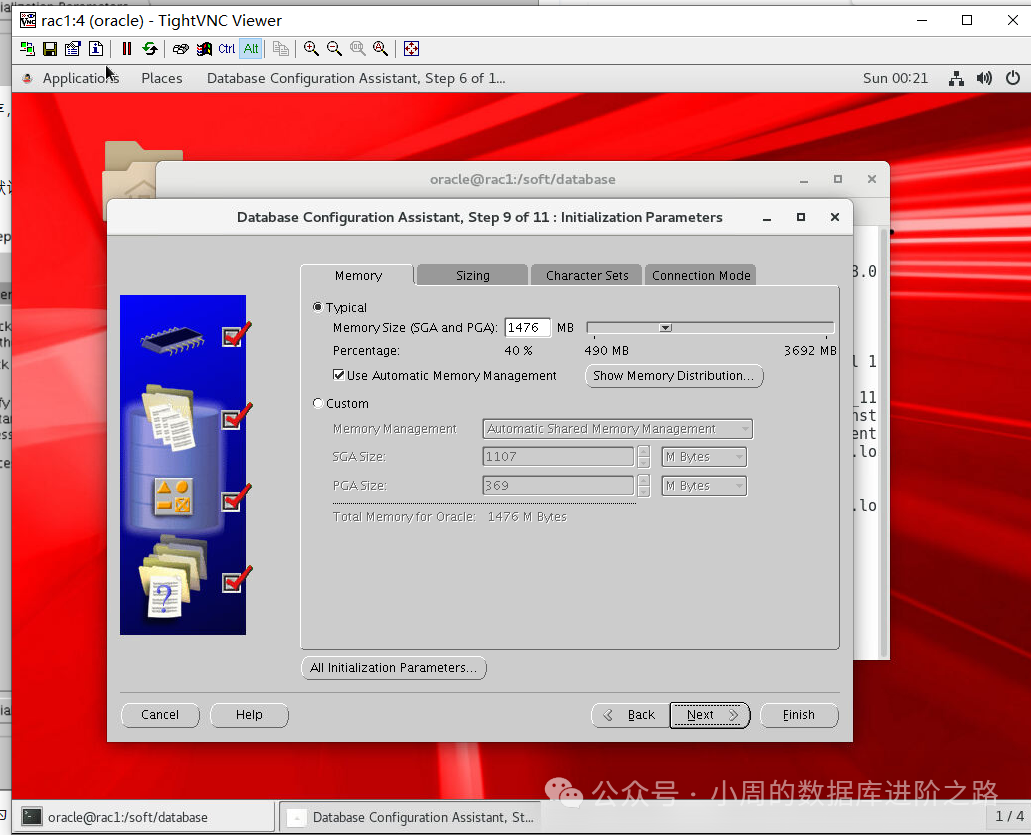The width and height of the screenshot is (1031, 835).
Task: Show Connection Info icon in toolbar
Action: coord(96,49)
